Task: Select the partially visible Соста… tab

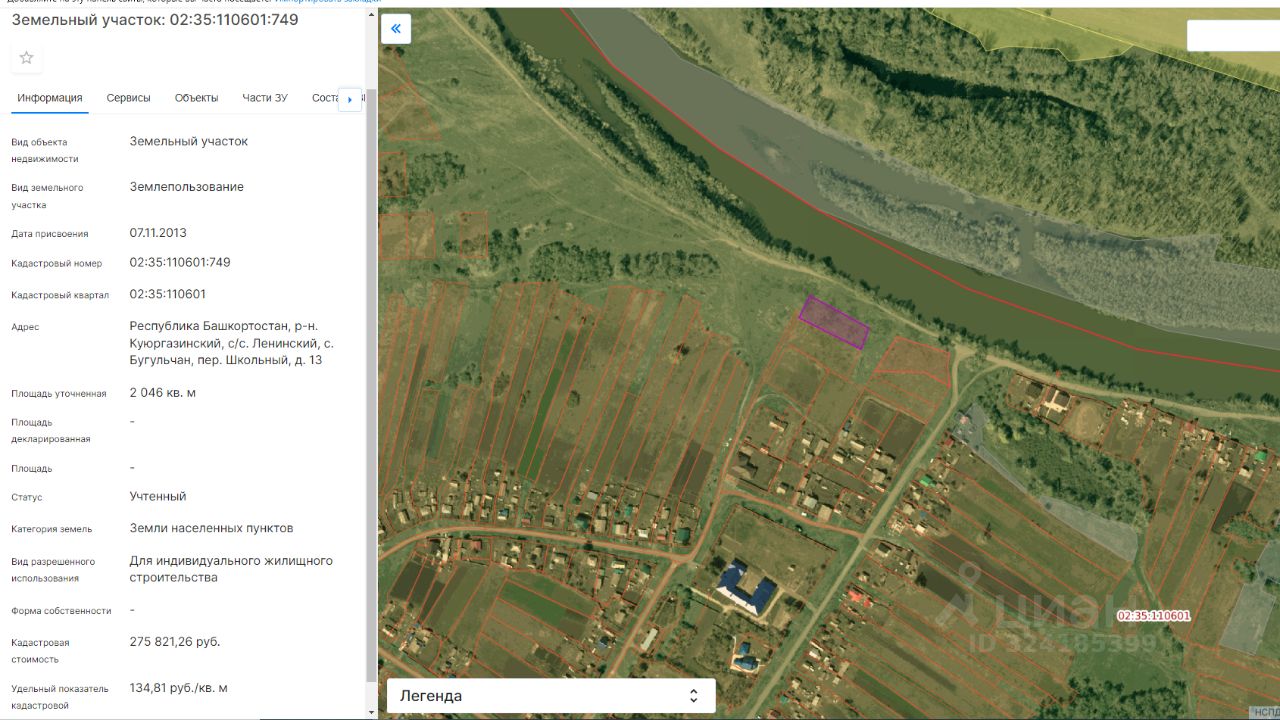Action: pyautogui.click(x=326, y=98)
